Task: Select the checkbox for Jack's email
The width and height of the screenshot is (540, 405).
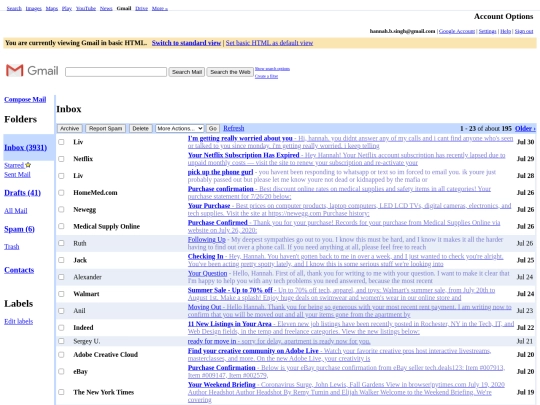Action: click(61, 260)
